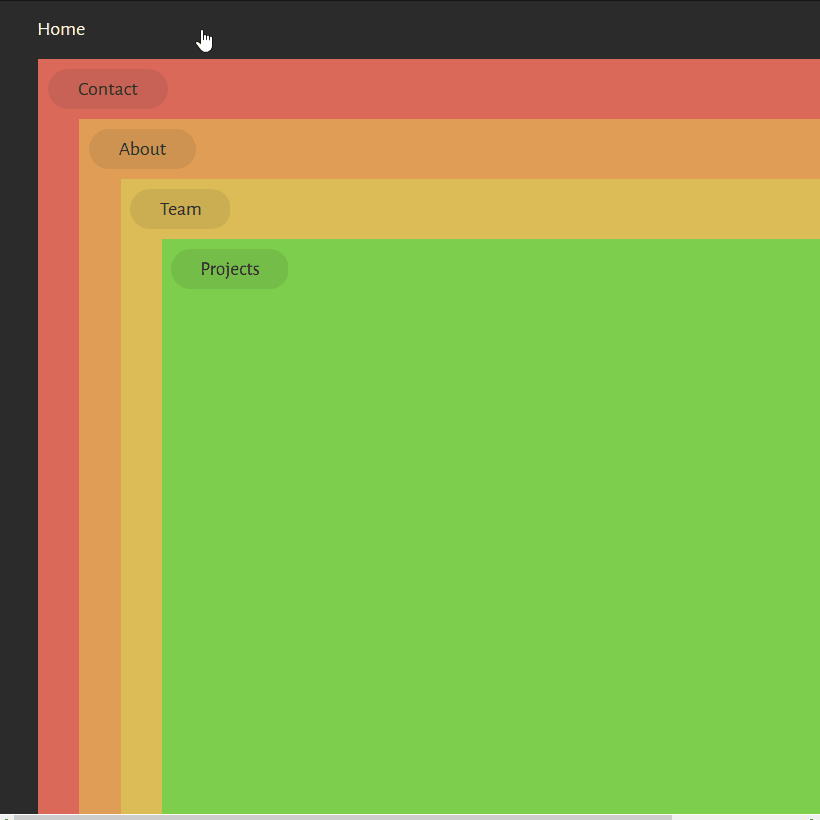Screen dimensions: 820x820
Task: Click the orange About panel background
Action: point(450,149)
